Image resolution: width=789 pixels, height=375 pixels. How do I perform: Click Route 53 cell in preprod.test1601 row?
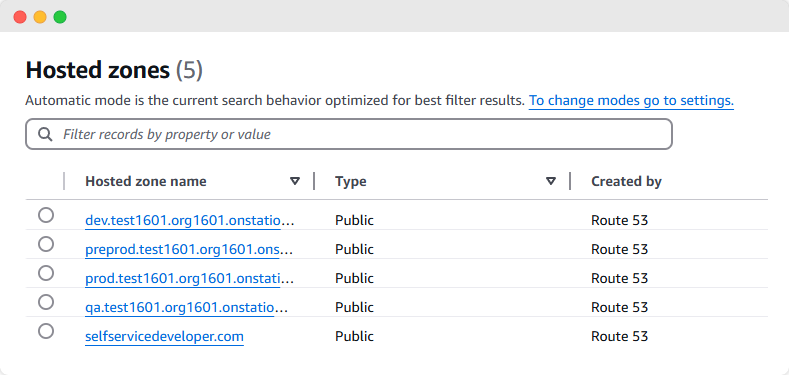click(619, 250)
